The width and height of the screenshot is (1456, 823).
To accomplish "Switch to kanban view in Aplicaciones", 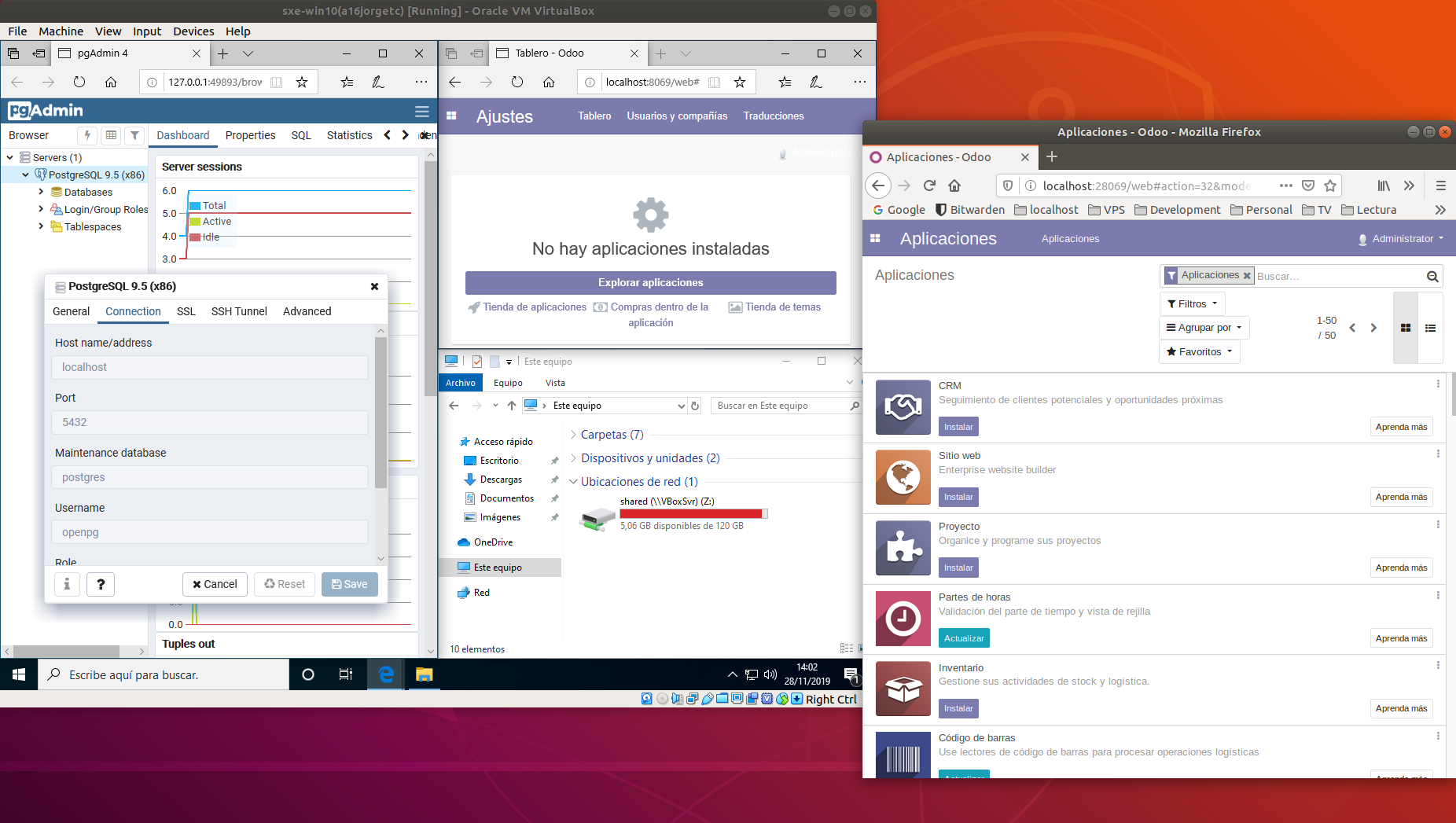I will pyautogui.click(x=1406, y=328).
